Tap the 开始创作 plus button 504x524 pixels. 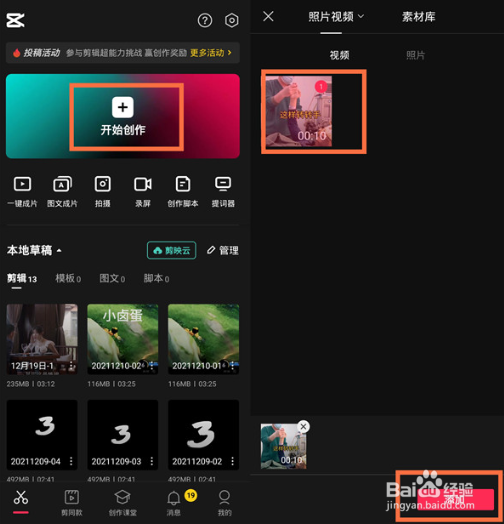coord(123,107)
